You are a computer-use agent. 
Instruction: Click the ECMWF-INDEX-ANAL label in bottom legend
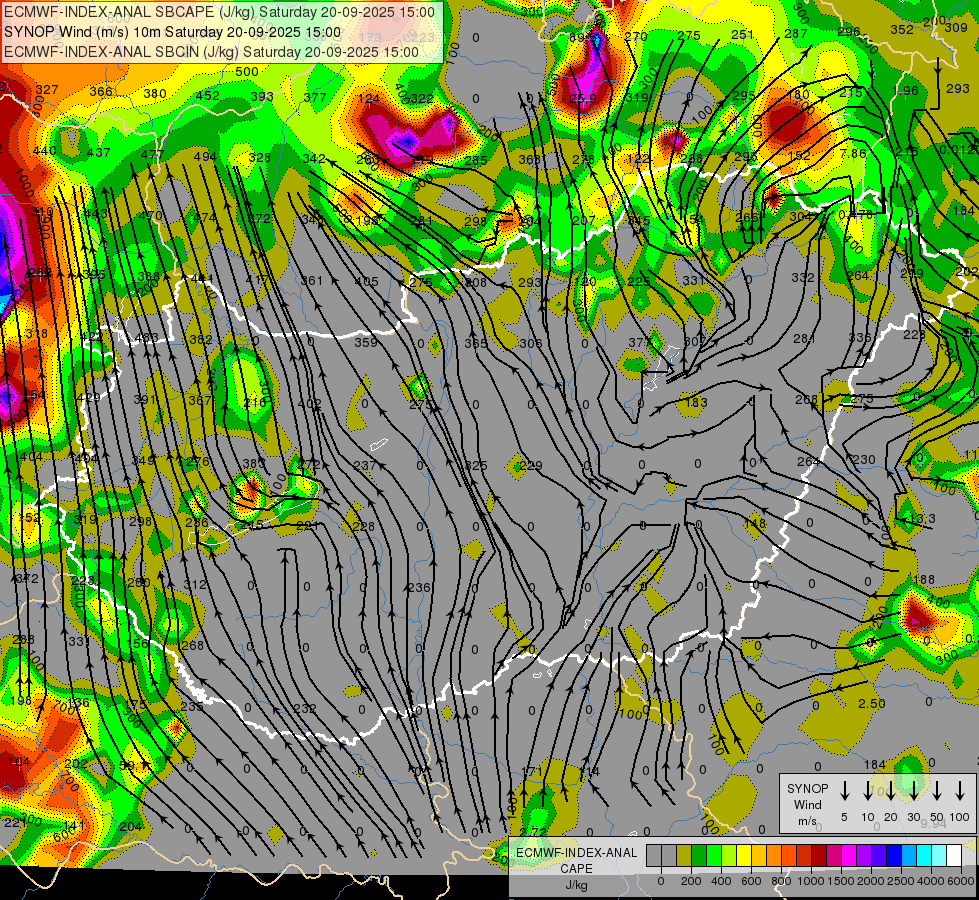point(576,853)
